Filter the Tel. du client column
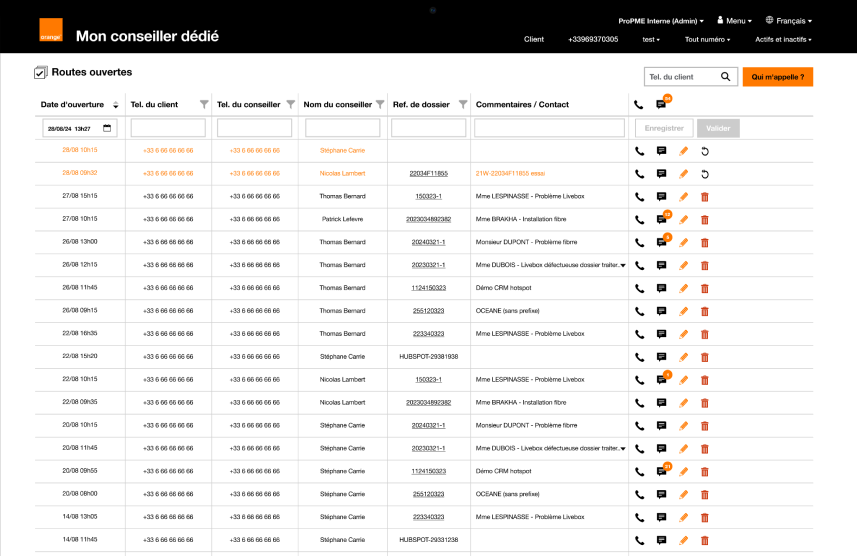 (204, 104)
